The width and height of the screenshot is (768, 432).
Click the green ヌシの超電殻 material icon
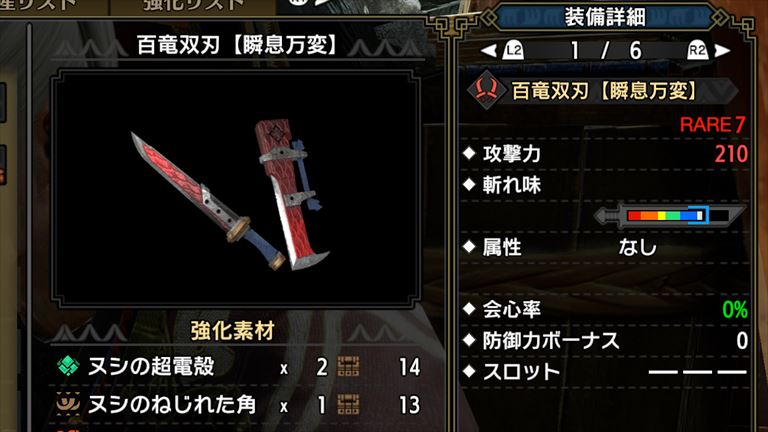click(x=68, y=366)
